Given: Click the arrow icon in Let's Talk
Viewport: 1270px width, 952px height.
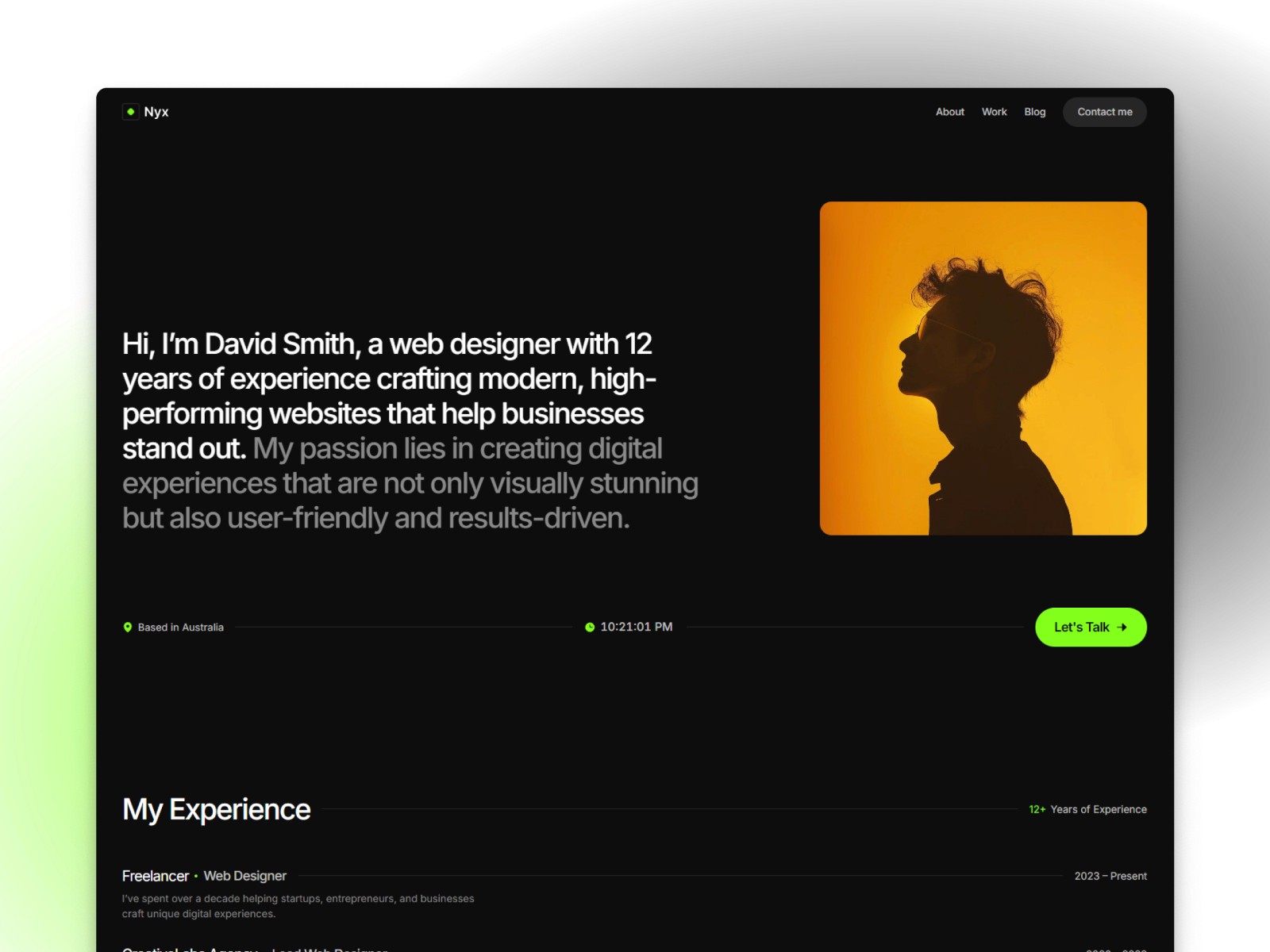Looking at the screenshot, I should pyautogui.click(x=1122, y=628).
